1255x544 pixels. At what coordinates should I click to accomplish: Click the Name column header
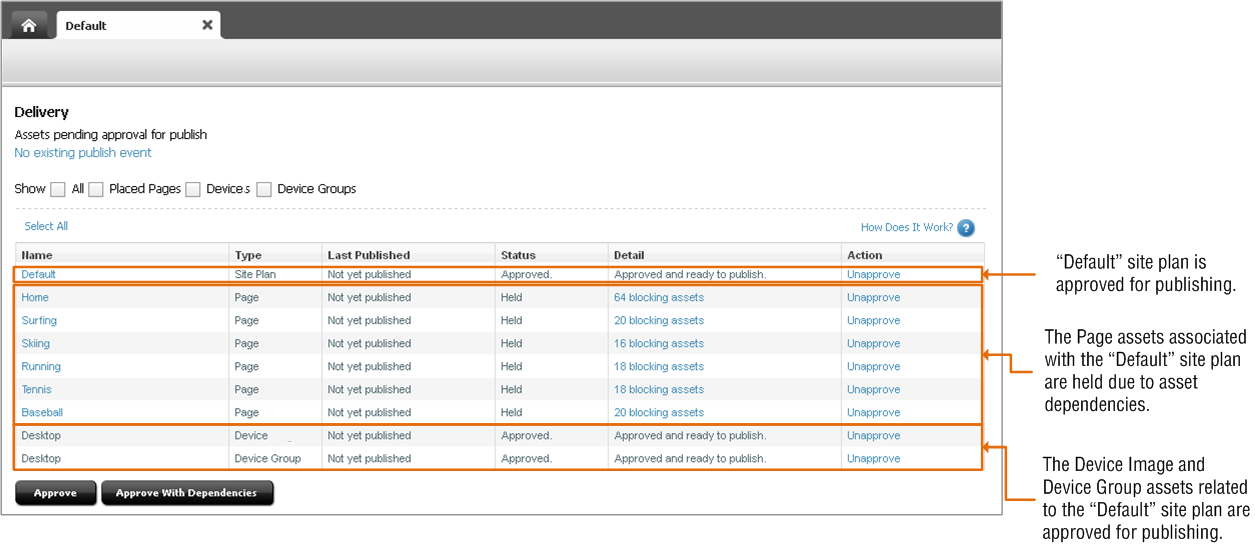(122, 255)
